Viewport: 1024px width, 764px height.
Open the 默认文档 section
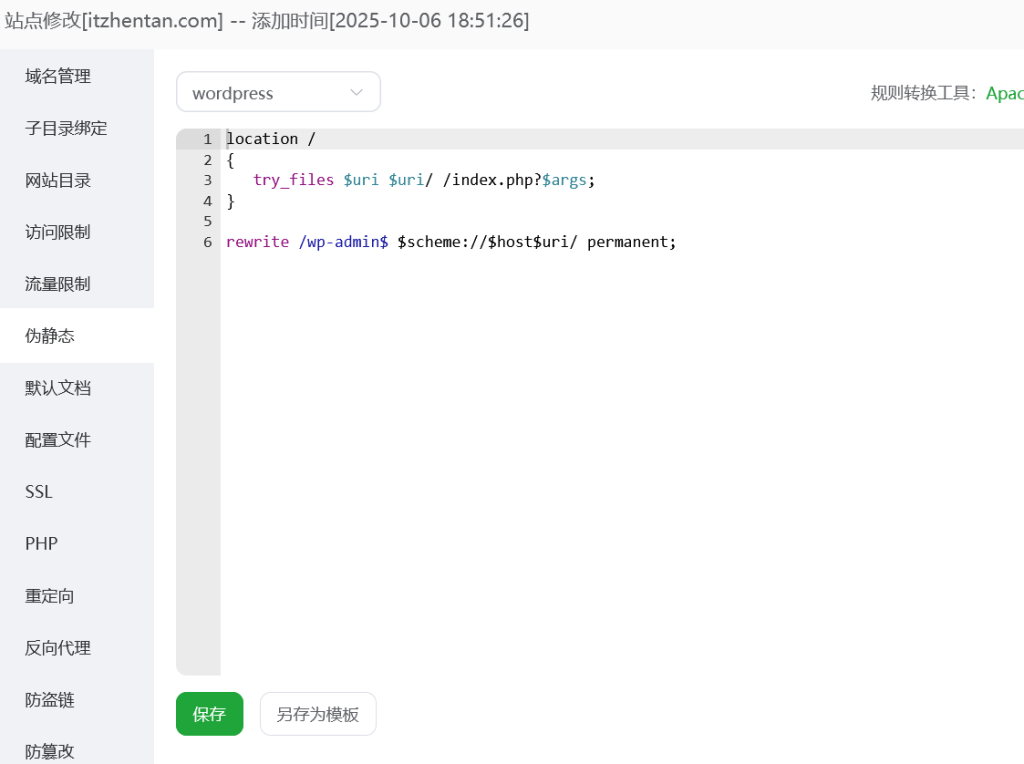pyautogui.click(x=57, y=387)
